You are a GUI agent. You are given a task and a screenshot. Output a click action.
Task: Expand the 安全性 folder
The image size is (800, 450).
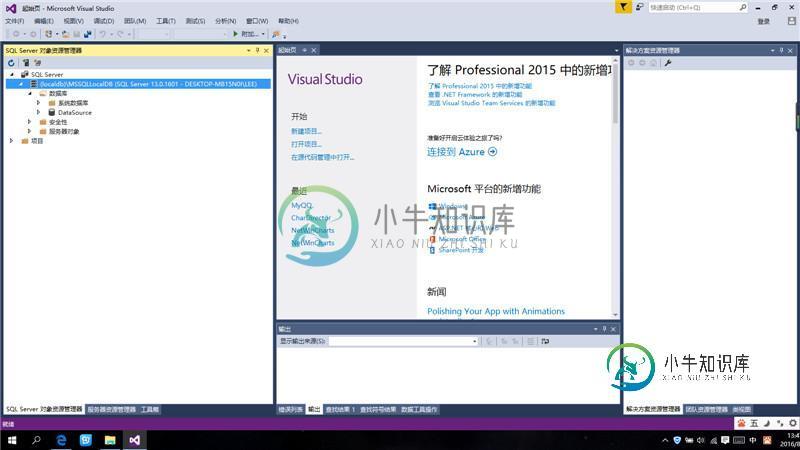(29, 122)
